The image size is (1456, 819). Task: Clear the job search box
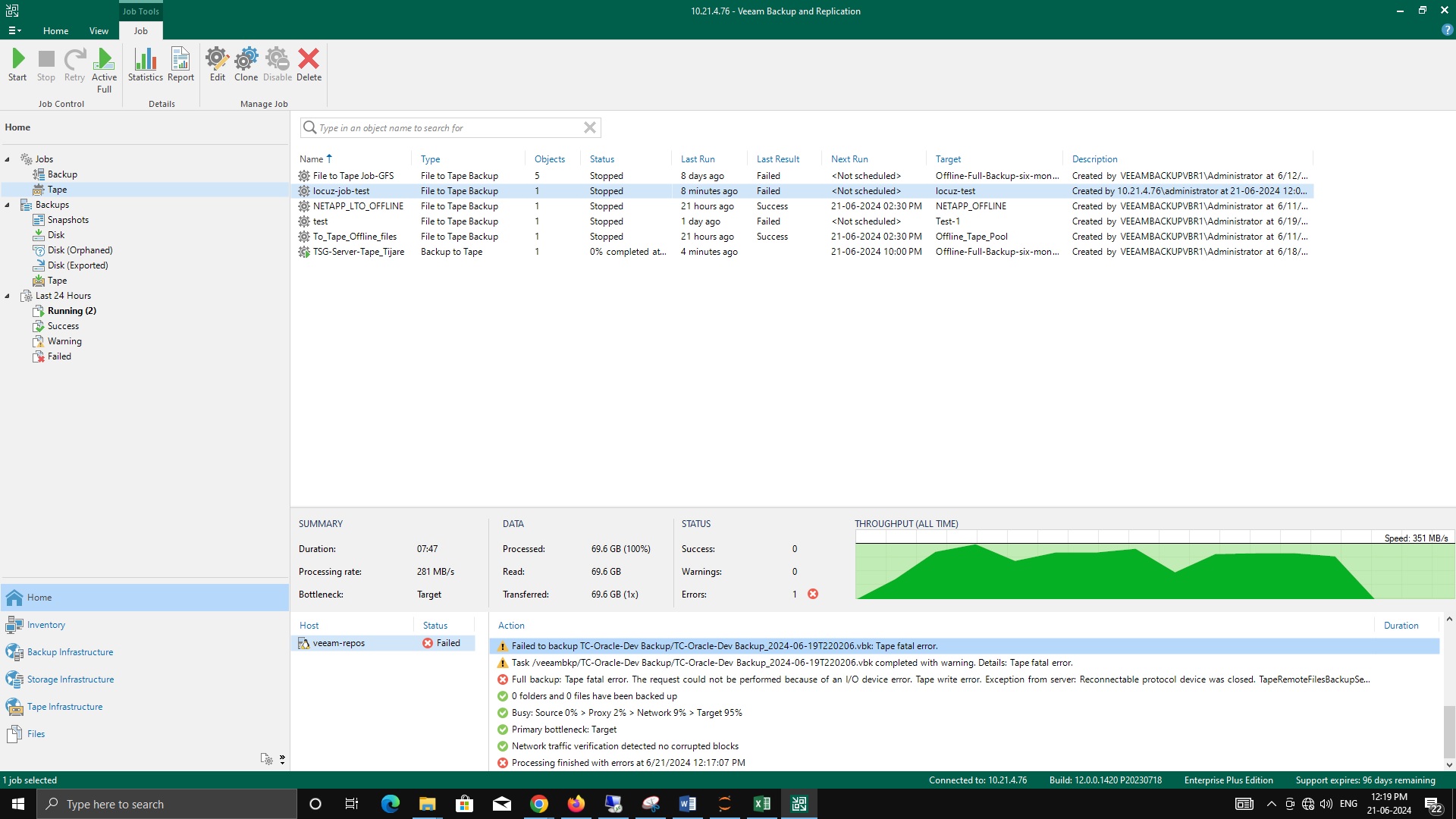click(589, 127)
